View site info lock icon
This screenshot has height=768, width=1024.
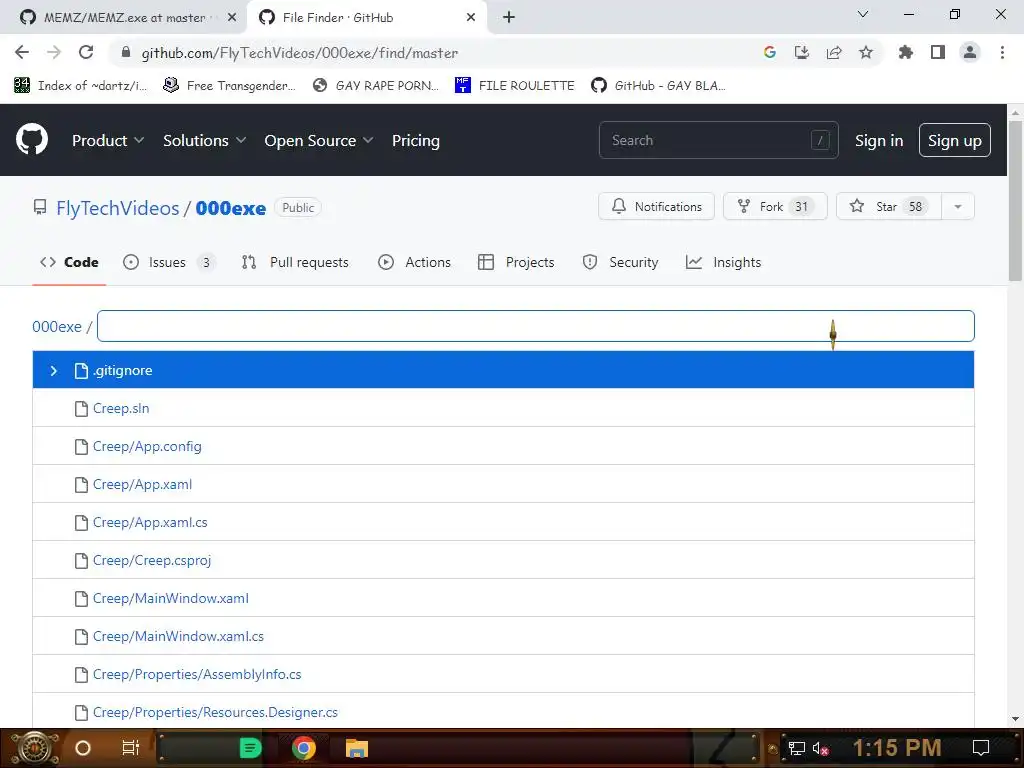click(126, 52)
